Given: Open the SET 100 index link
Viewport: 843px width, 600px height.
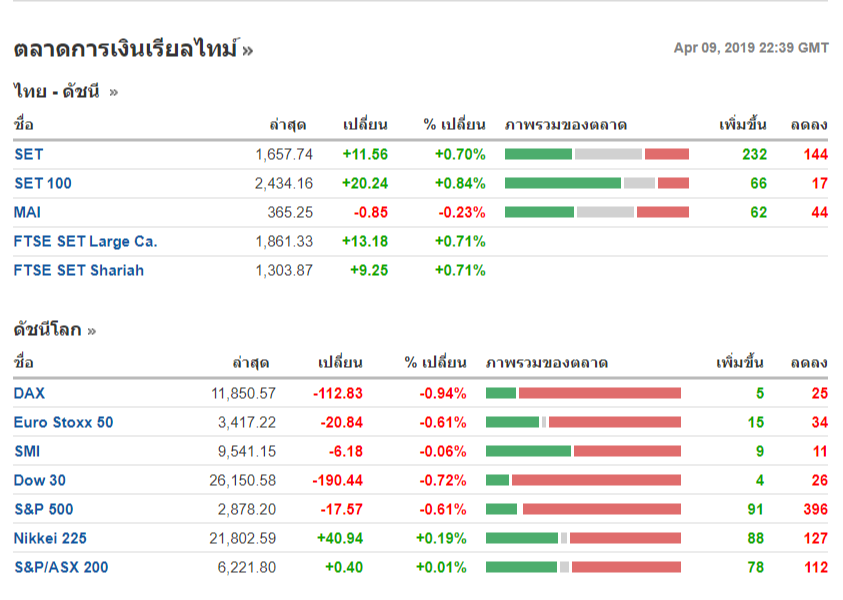Looking at the screenshot, I should click(42, 183).
